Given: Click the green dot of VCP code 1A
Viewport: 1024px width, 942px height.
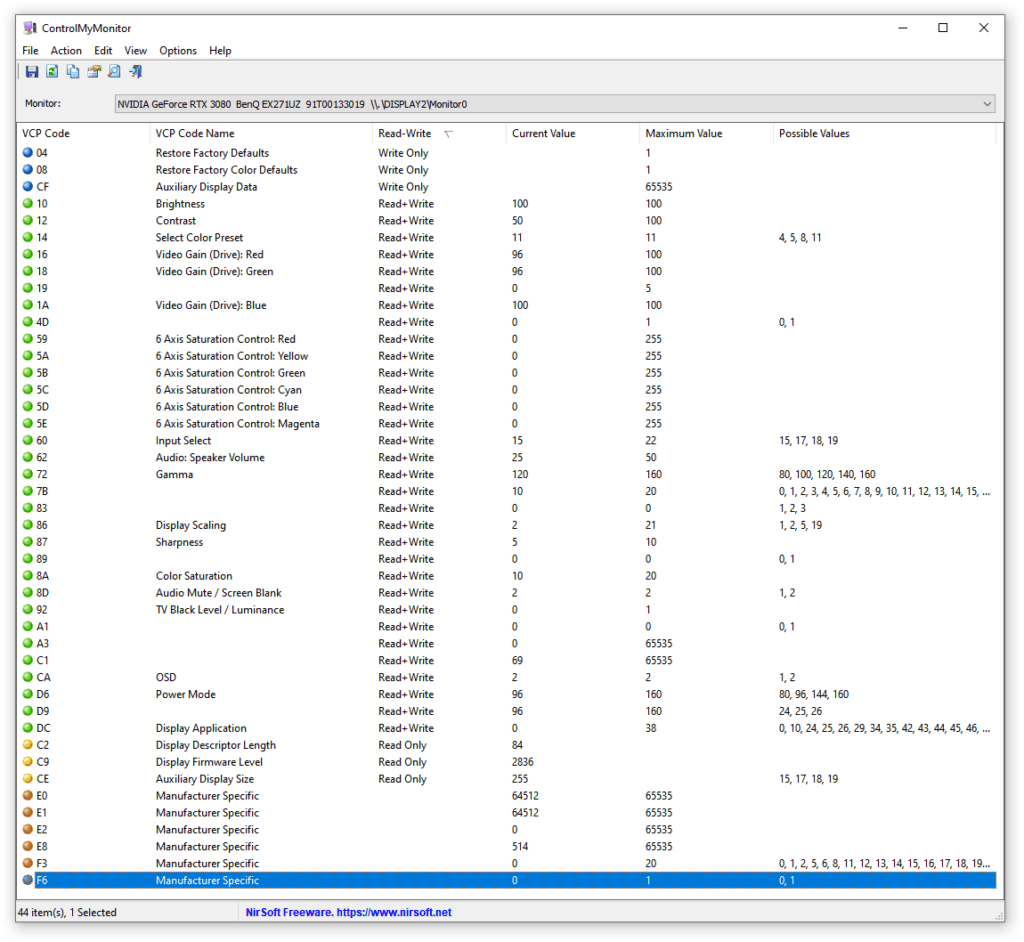Looking at the screenshot, I should click(27, 304).
